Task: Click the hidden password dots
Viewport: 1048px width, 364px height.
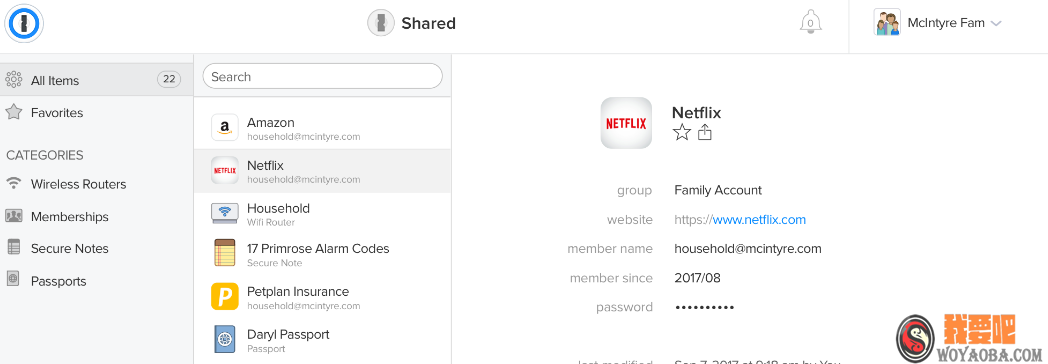Action: [704, 308]
